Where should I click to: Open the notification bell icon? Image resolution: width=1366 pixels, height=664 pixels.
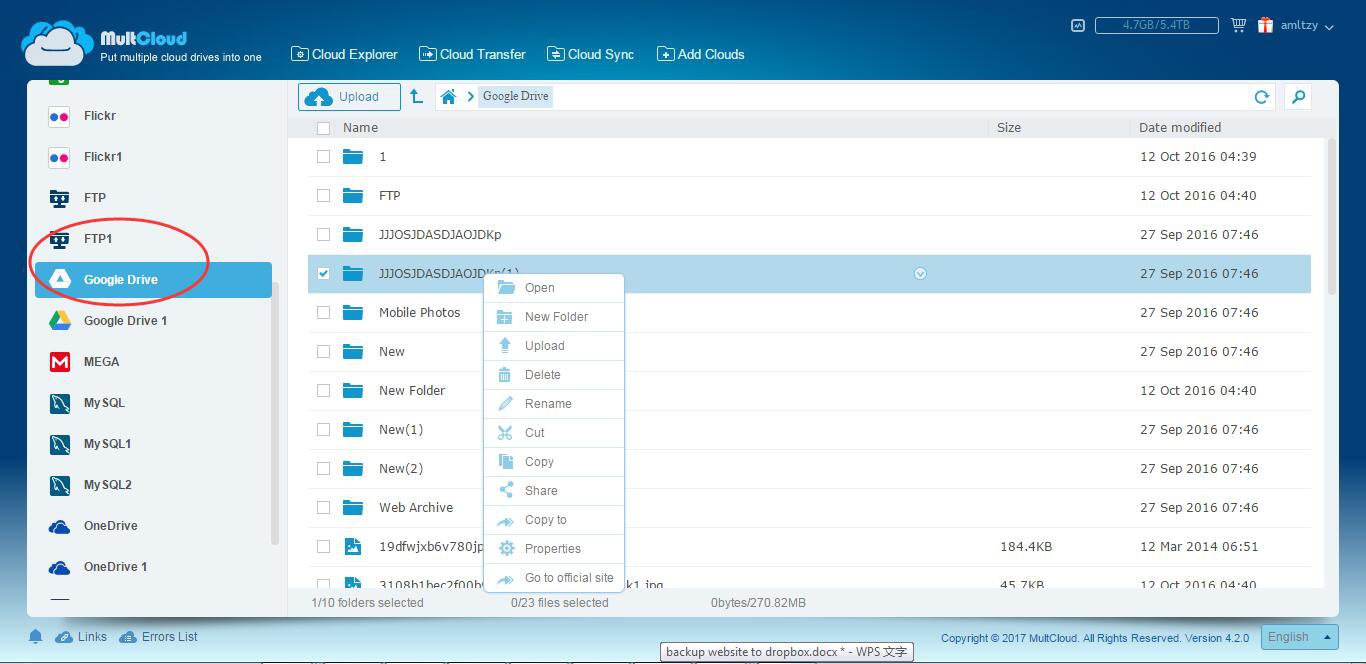[x=35, y=637]
